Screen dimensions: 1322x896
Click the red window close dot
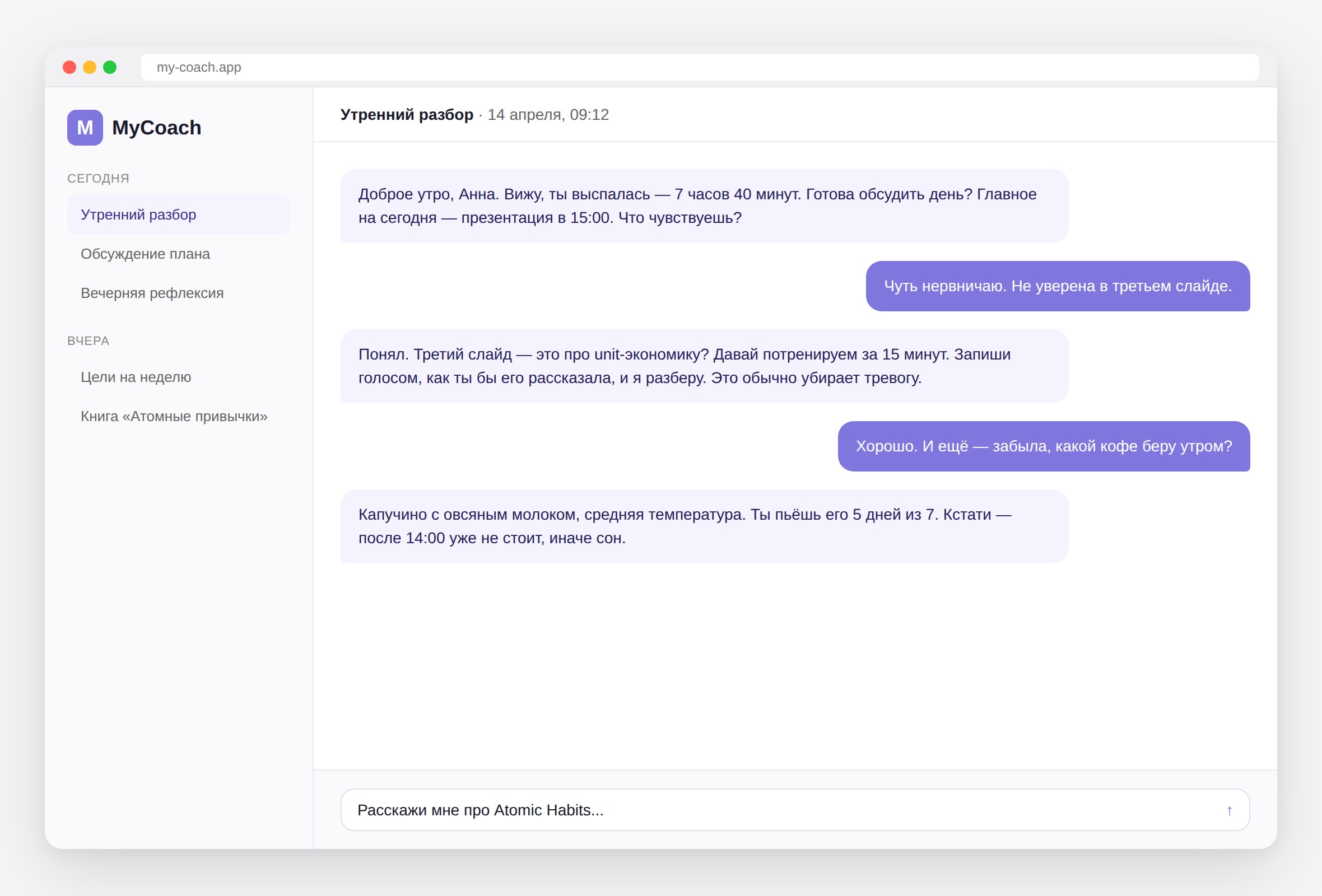pos(69,67)
